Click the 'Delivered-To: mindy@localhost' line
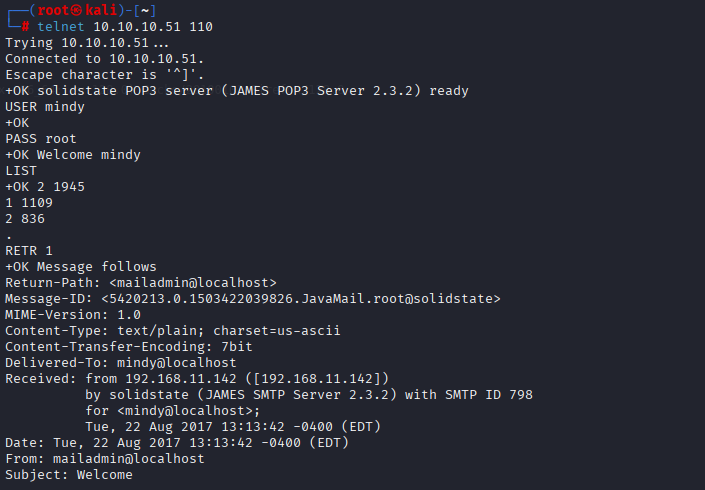 [x=120, y=363]
